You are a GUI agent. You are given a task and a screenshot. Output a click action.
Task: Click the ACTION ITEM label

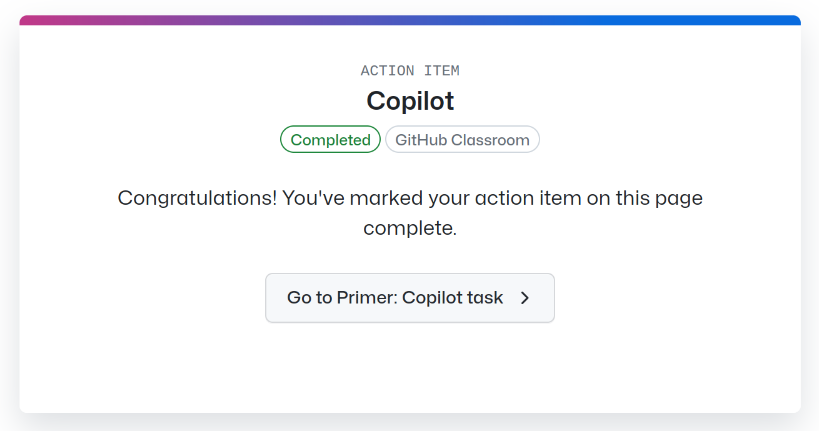410,71
